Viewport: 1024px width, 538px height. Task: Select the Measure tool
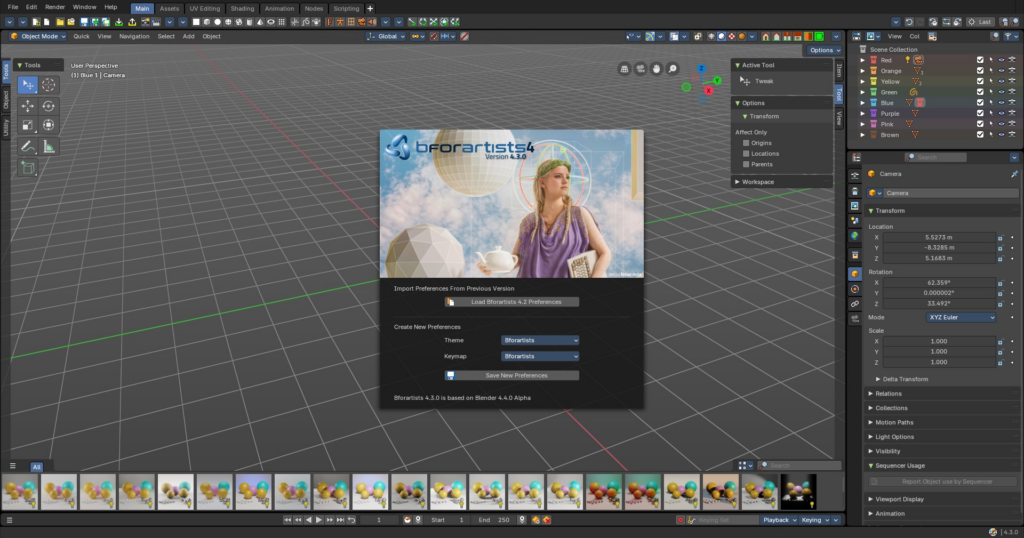(48, 146)
